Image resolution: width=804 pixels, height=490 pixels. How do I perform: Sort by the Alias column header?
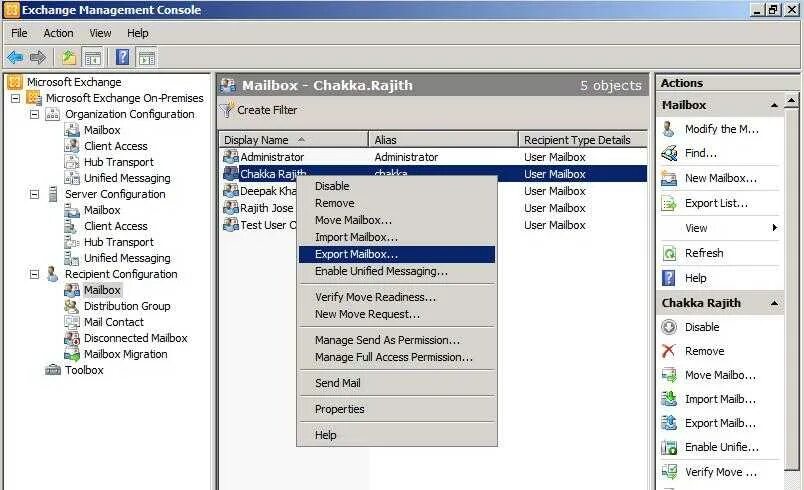[444, 140]
